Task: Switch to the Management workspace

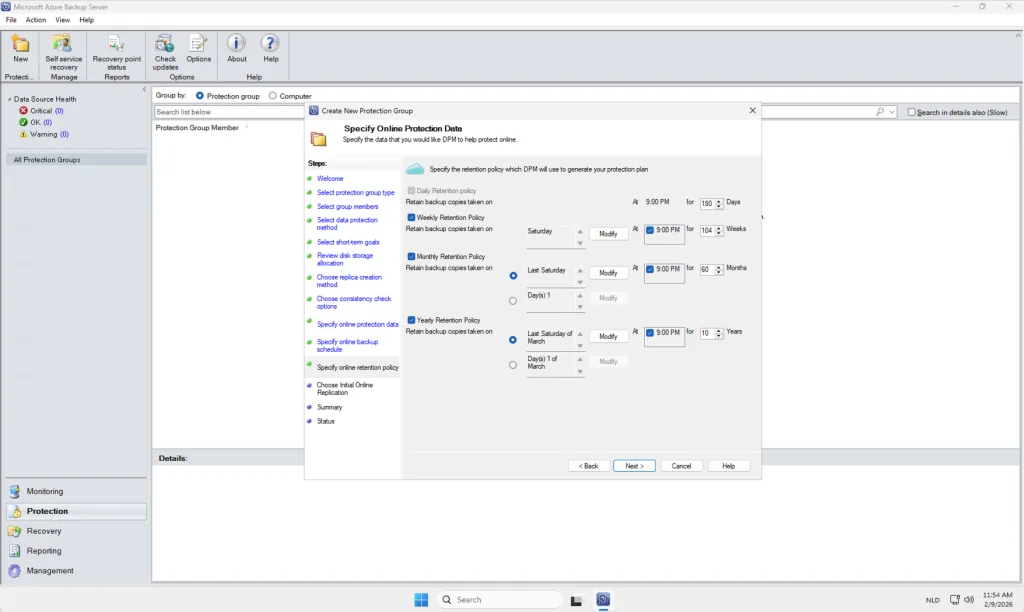Action: pos(50,571)
